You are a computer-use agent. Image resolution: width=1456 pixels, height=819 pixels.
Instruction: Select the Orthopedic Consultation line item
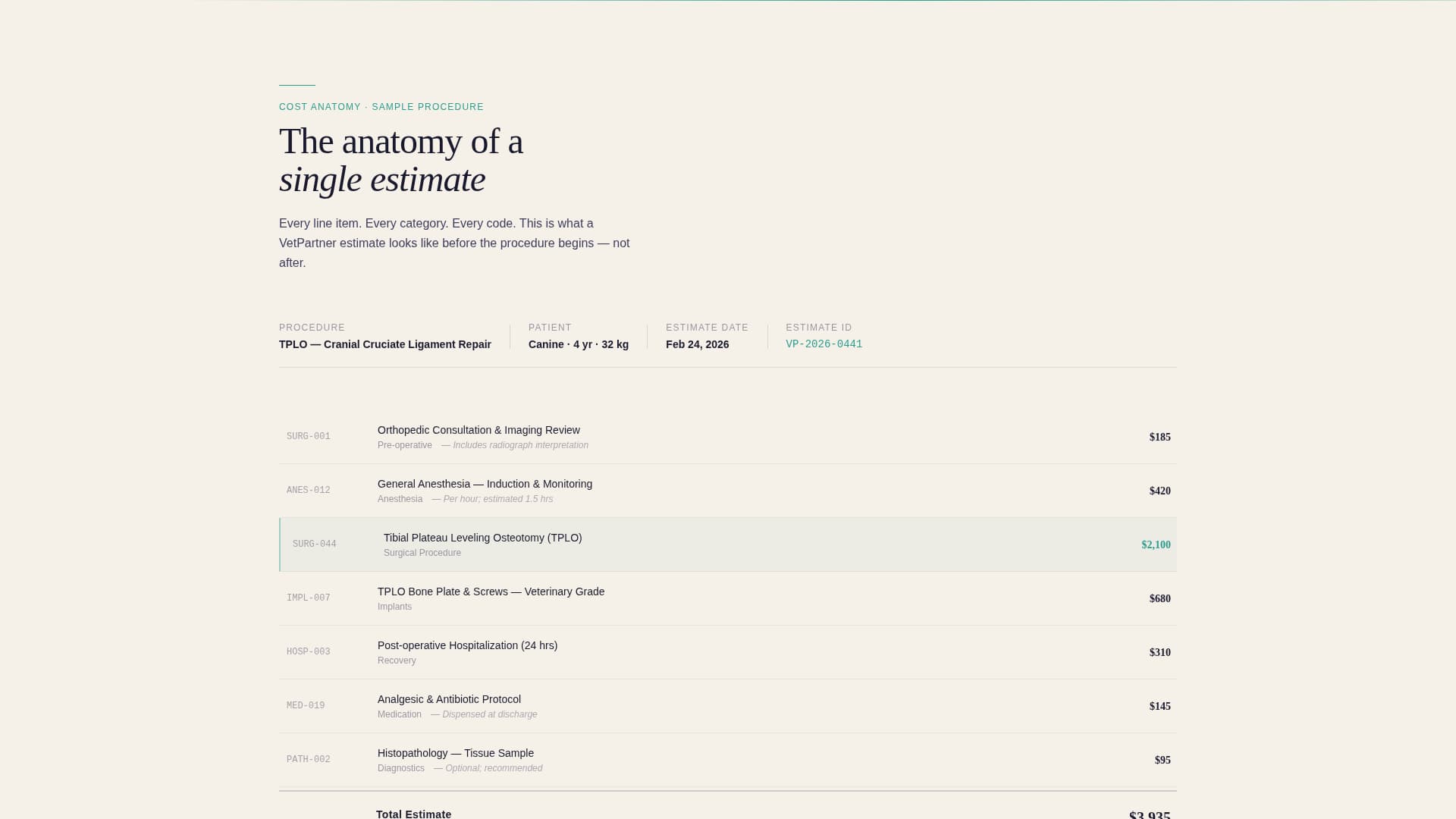[479, 430]
